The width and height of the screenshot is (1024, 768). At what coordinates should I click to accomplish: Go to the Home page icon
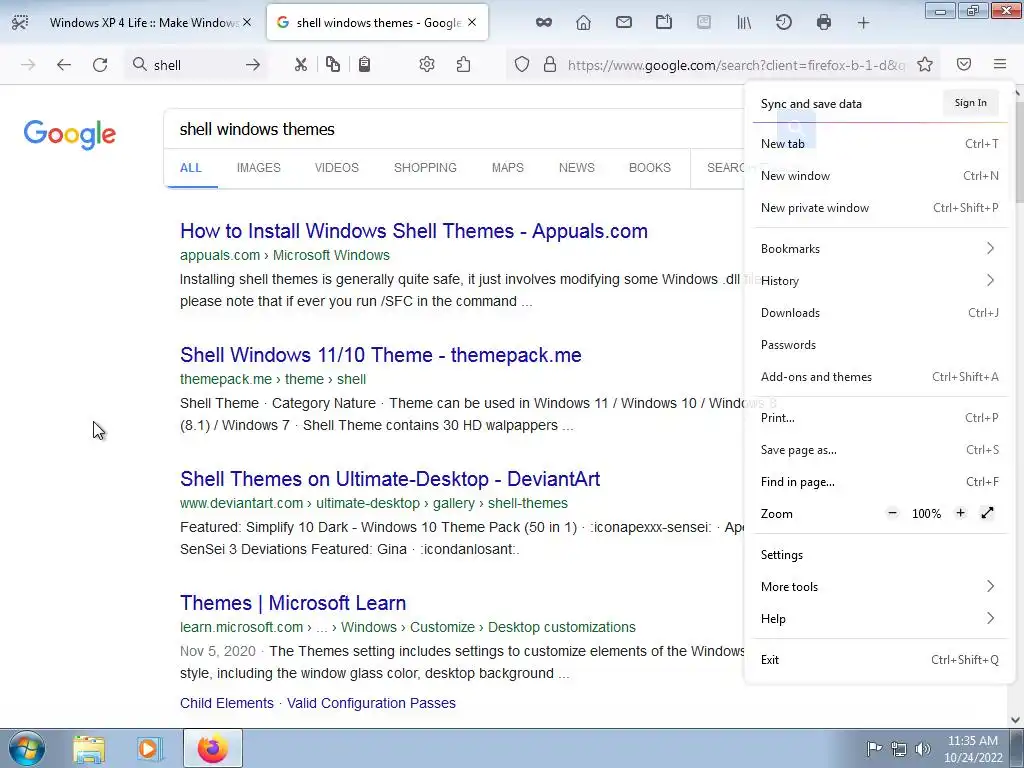click(583, 23)
